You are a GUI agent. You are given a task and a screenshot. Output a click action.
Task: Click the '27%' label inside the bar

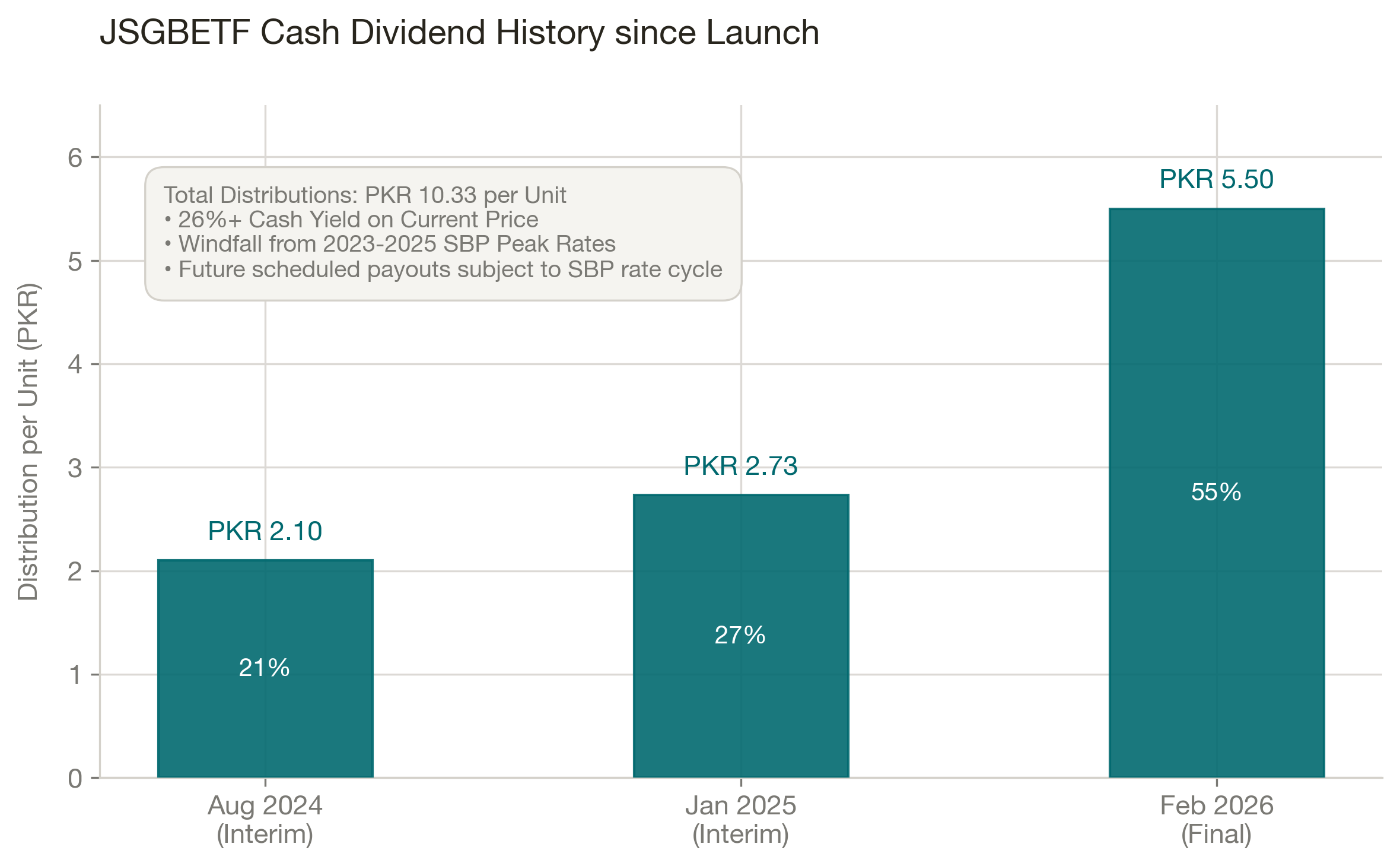pyautogui.click(x=740, y=636)
